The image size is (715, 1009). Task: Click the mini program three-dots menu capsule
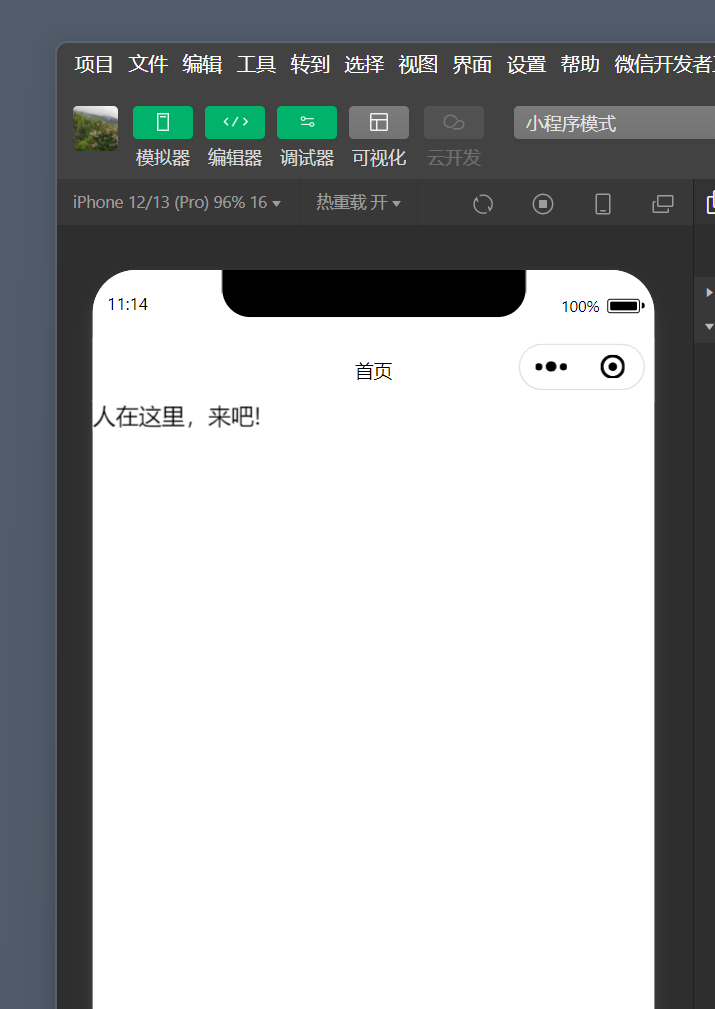tap(551, 367)
